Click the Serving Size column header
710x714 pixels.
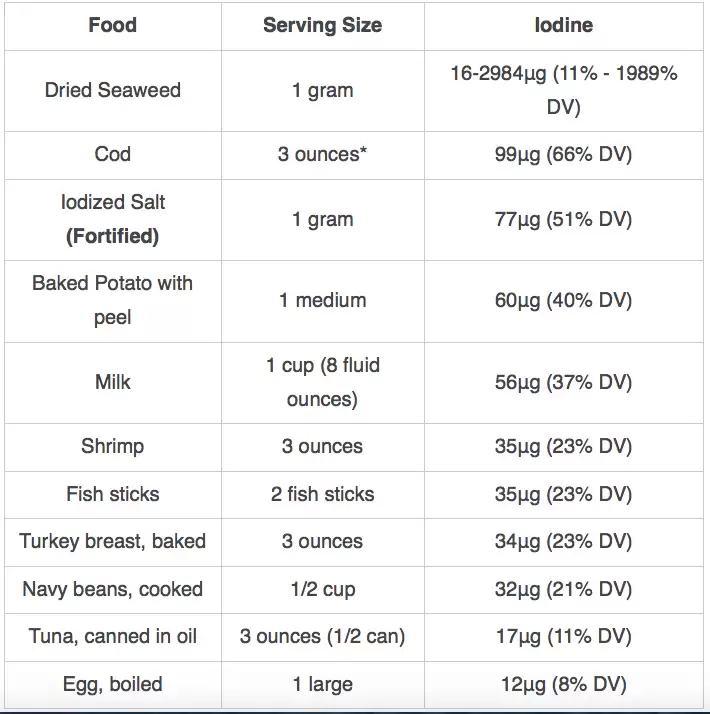(322, 25)
